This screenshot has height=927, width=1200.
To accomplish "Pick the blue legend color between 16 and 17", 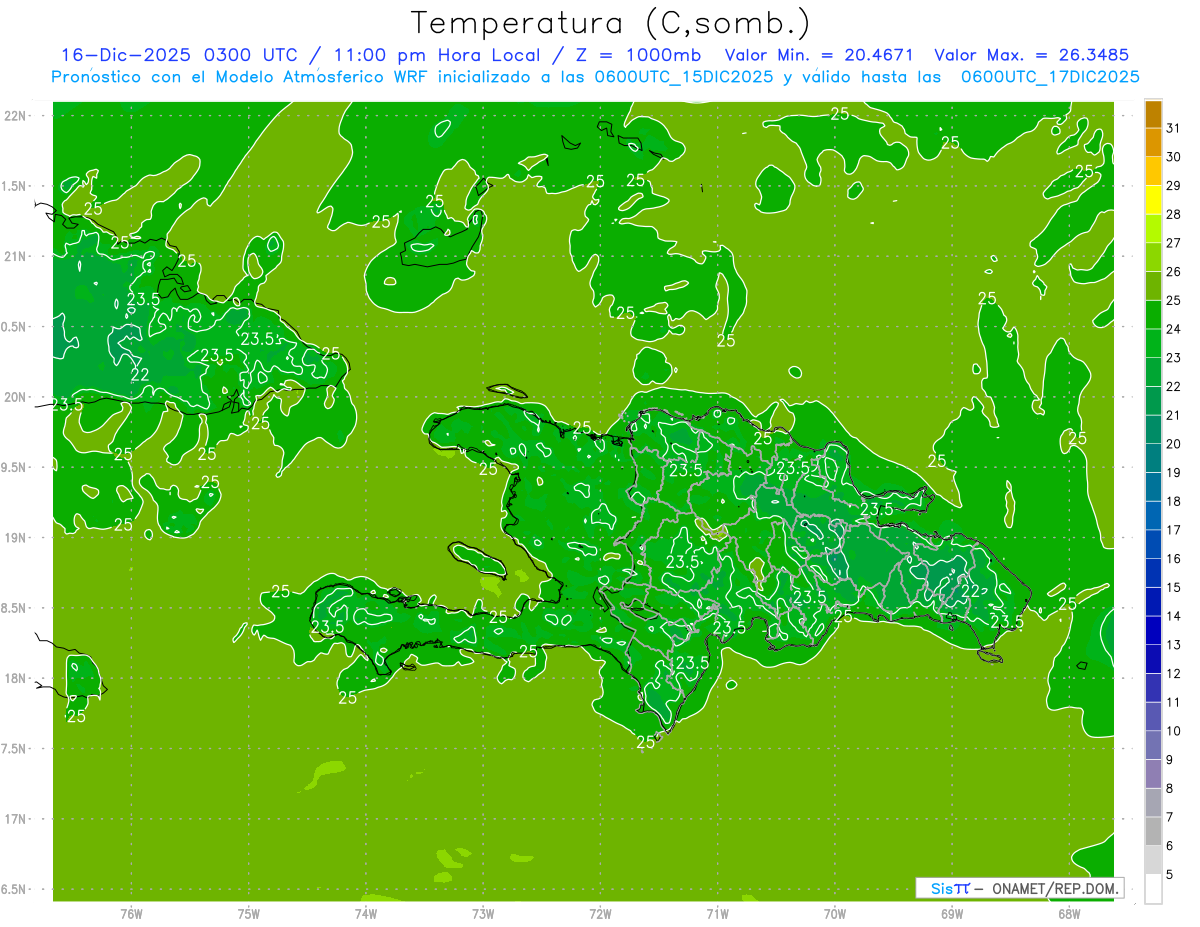I will (1153, 544).
